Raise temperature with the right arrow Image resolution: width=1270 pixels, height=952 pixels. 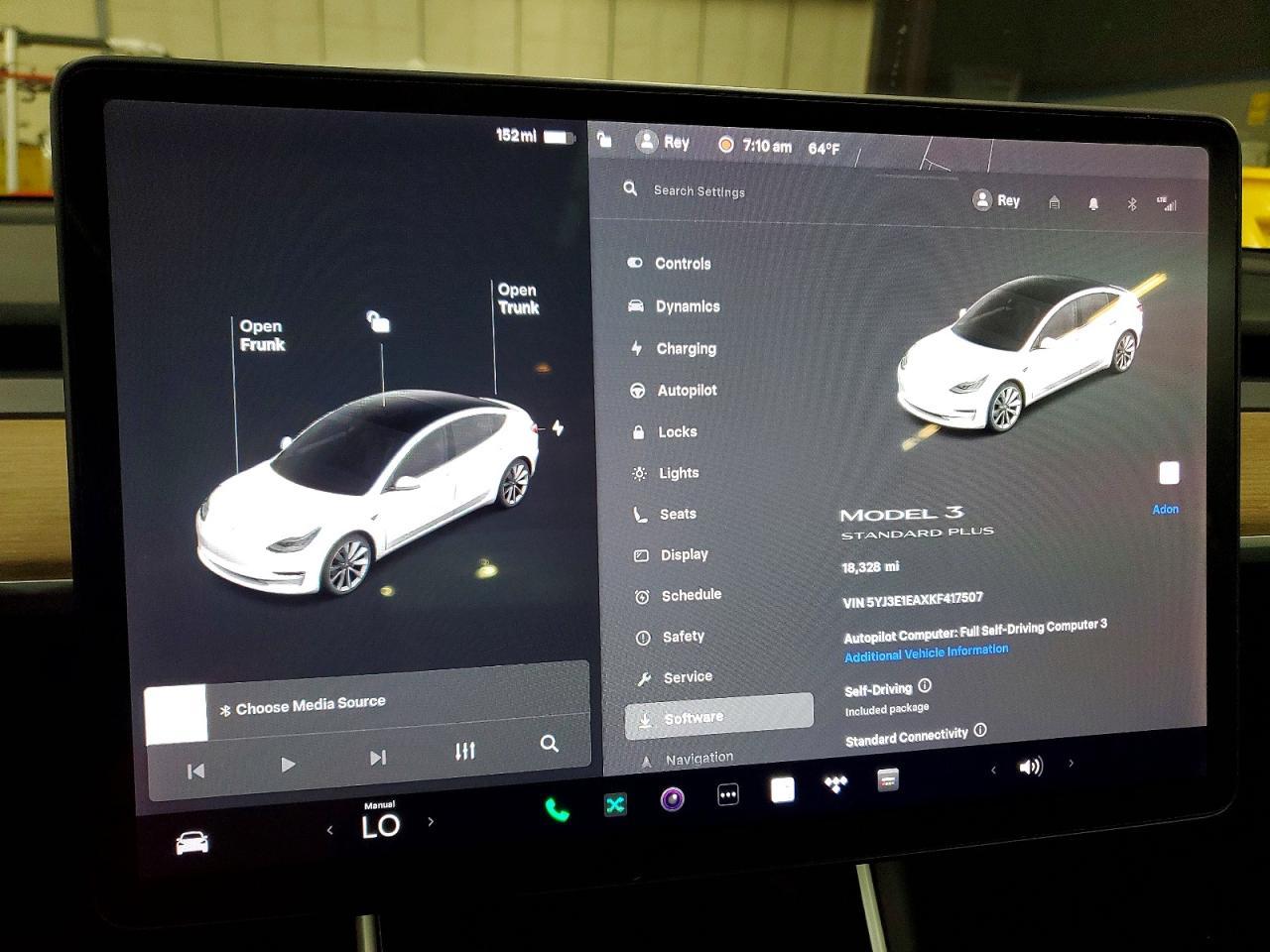coord(431,821)
